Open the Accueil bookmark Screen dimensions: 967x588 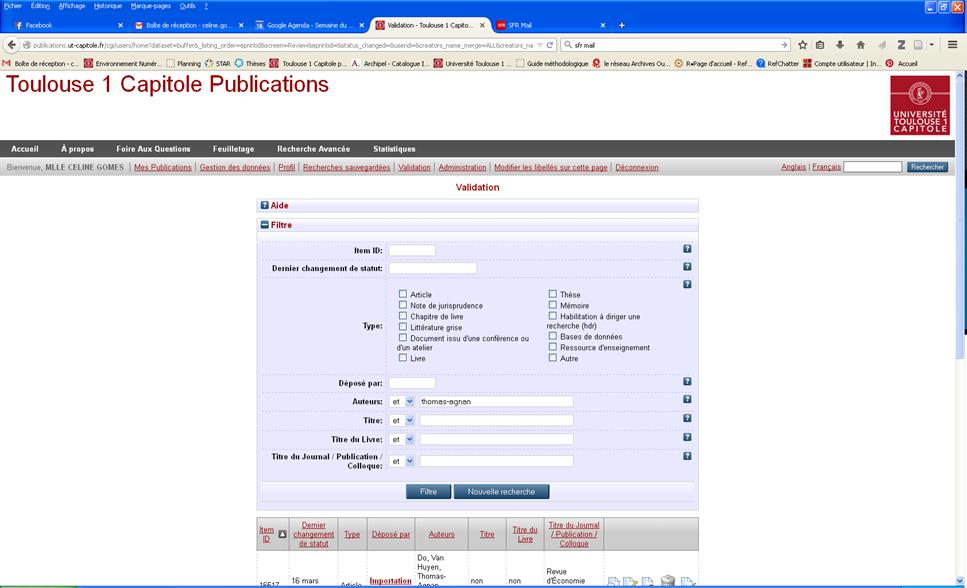[x=902, y=64]
